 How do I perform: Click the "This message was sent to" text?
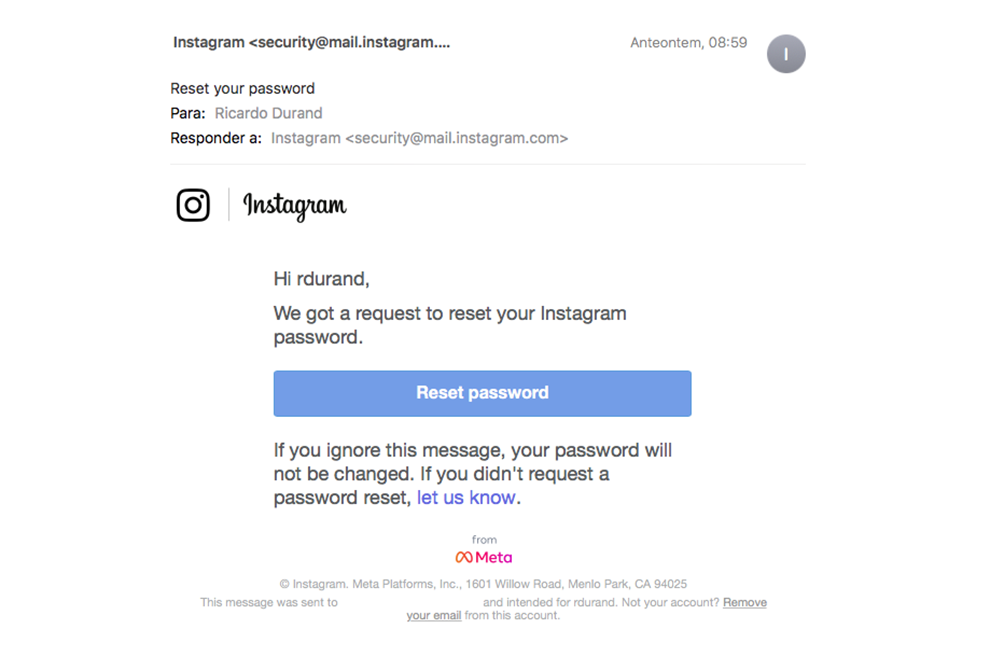[269, 602]
